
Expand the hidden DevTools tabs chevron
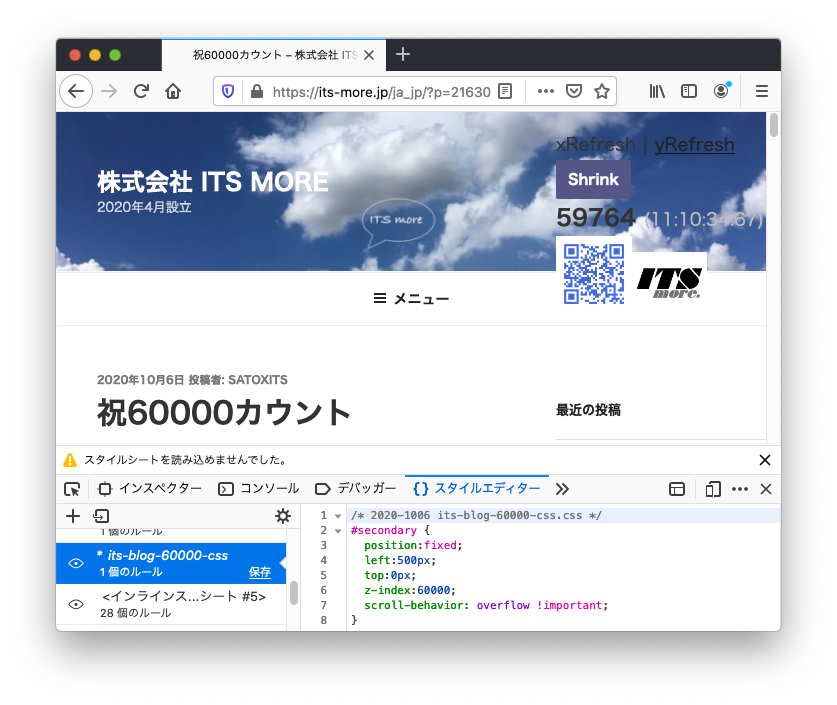point(562,489)
